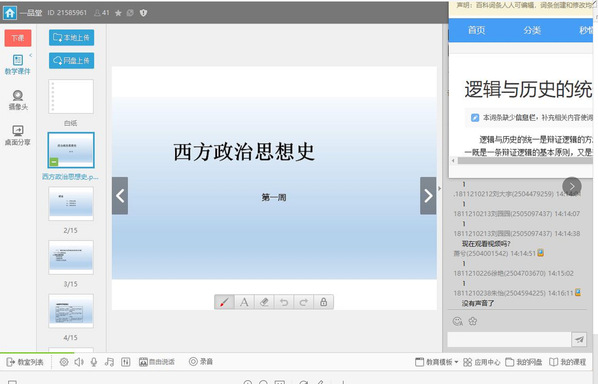Click the redo arrow in drawing toolbar

click(304, 302)
